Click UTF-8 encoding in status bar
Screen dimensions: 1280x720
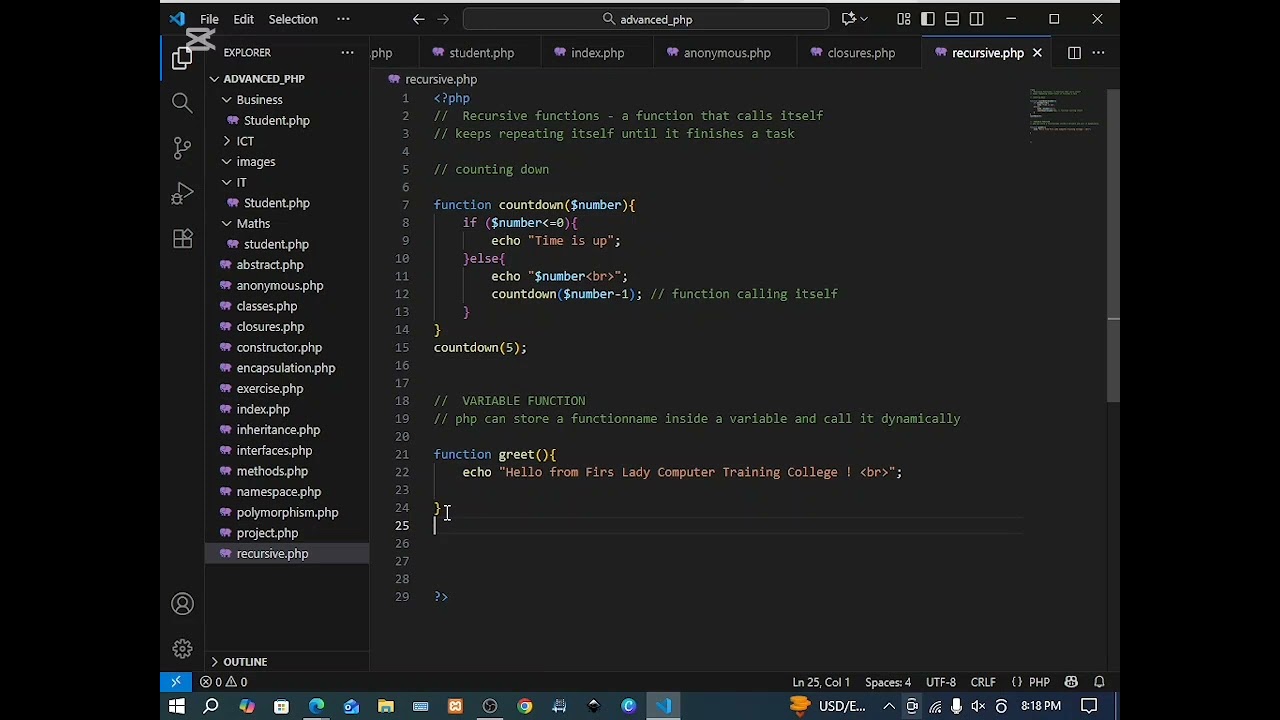(x=940, y=682)
